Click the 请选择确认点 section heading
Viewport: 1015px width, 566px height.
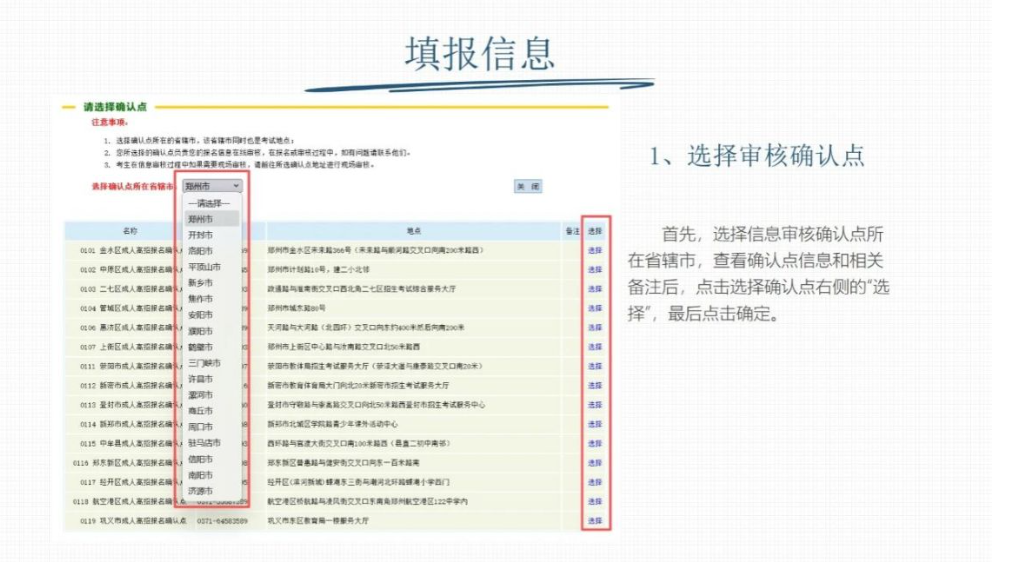tap(115, 107)
